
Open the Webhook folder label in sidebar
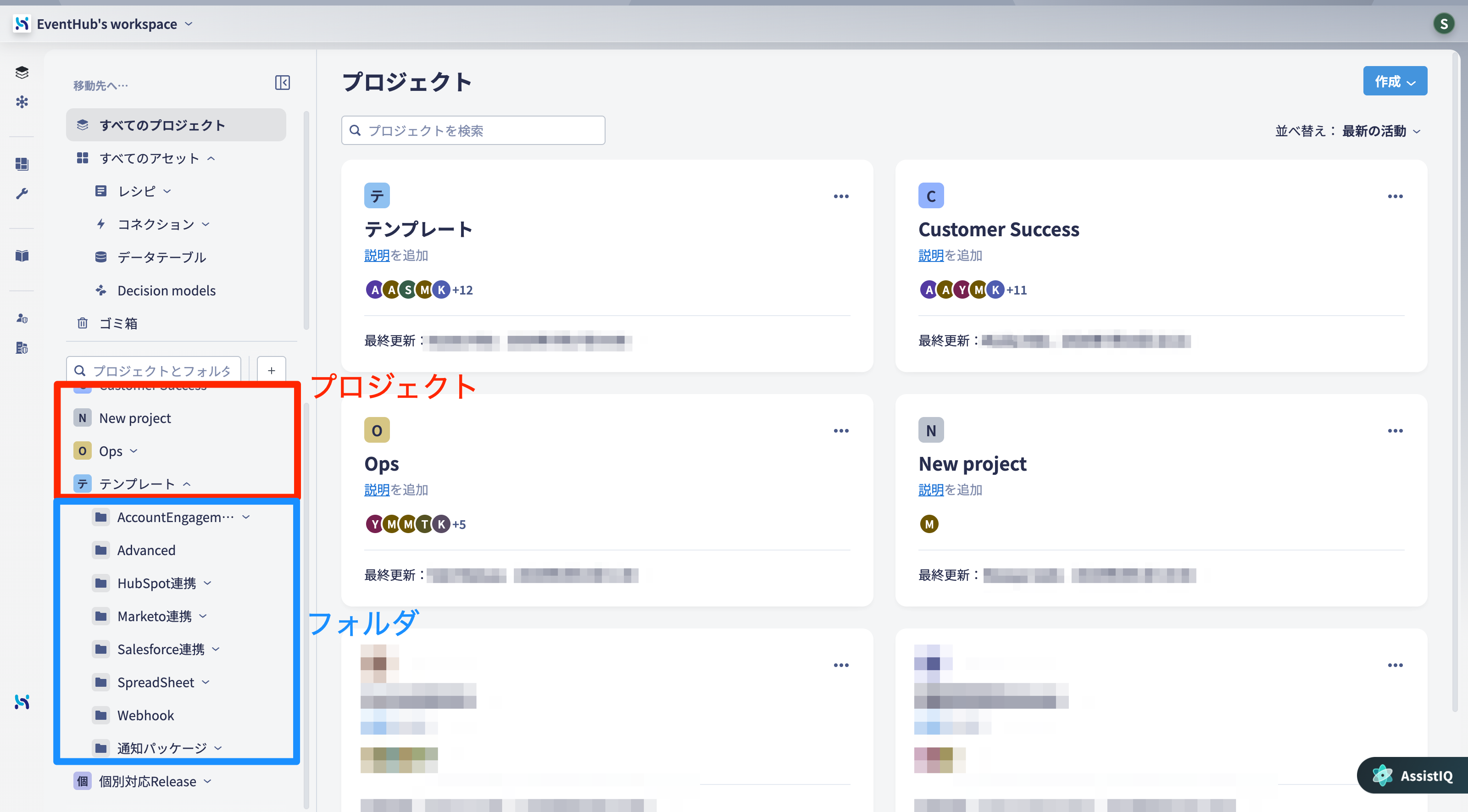pos(145,715)
